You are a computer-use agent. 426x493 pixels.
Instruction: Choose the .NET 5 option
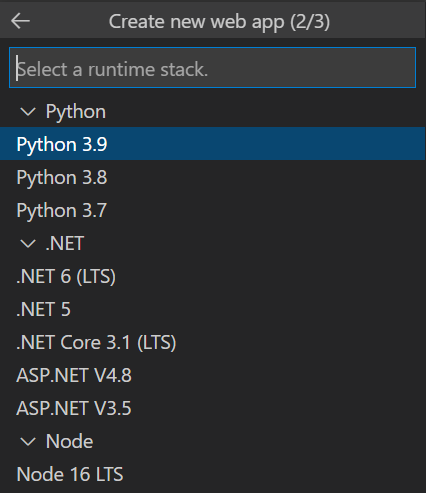(x=213, y=309)
